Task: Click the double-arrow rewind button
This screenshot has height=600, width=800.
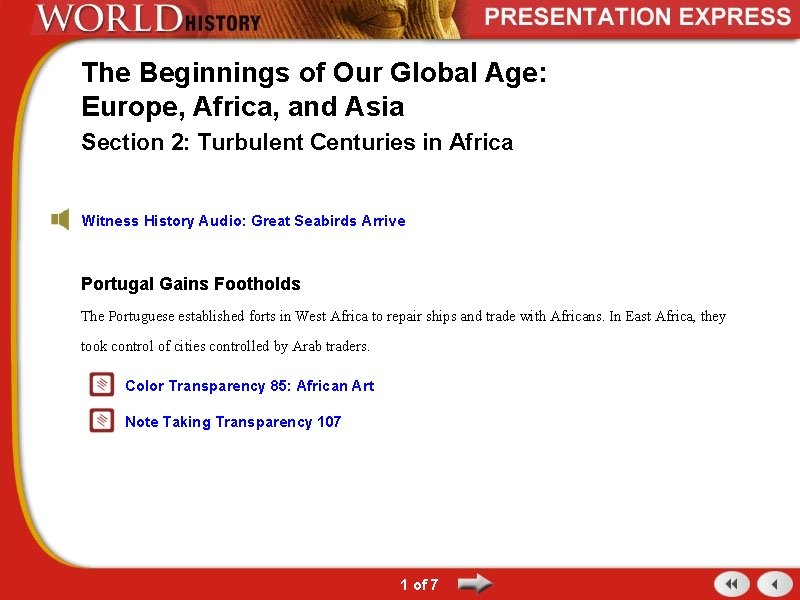Action: point(732,584)
